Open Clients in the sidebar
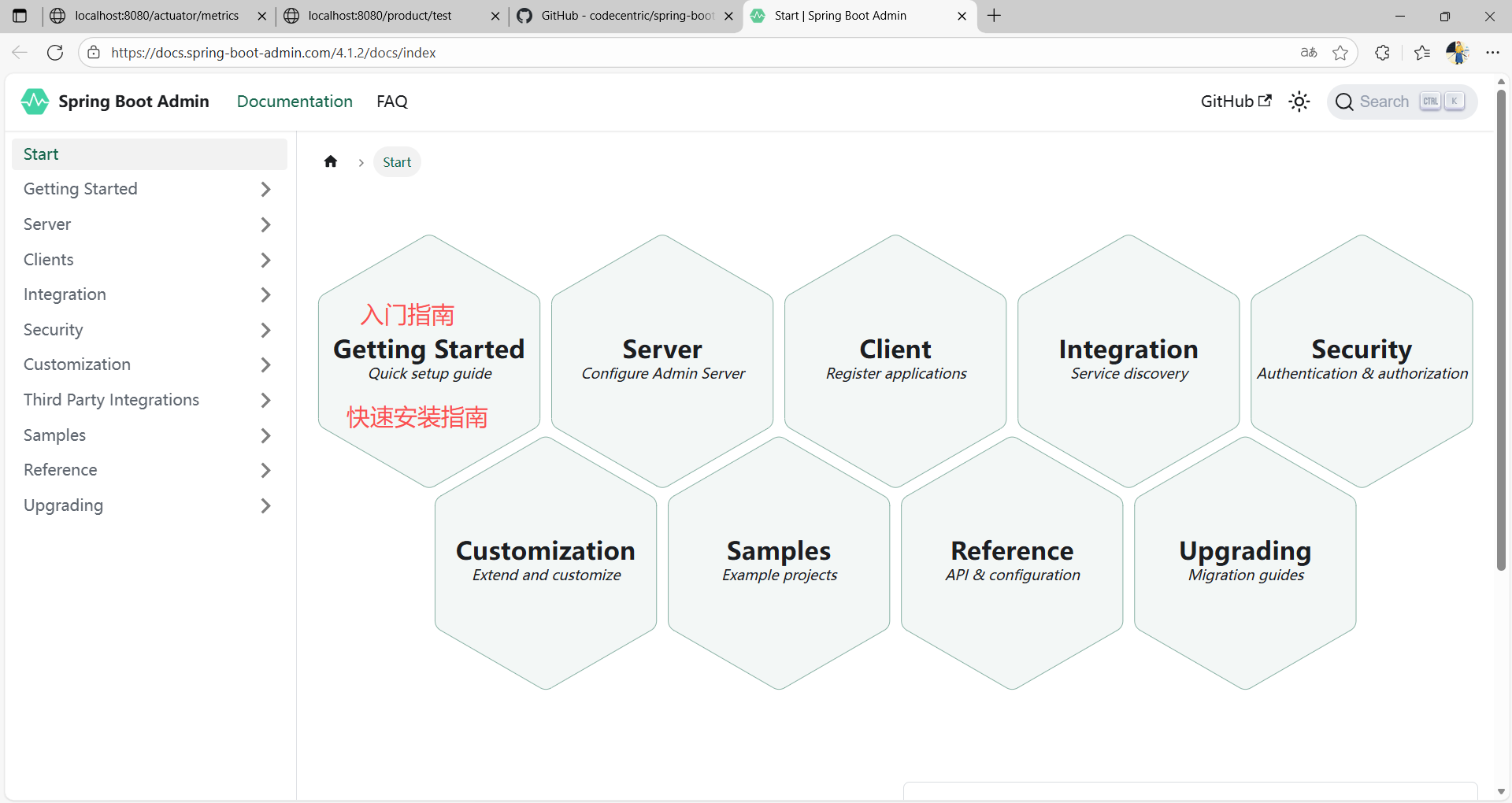The width and height of the screenshot is (1512, 803). click(x=48, y=260)
